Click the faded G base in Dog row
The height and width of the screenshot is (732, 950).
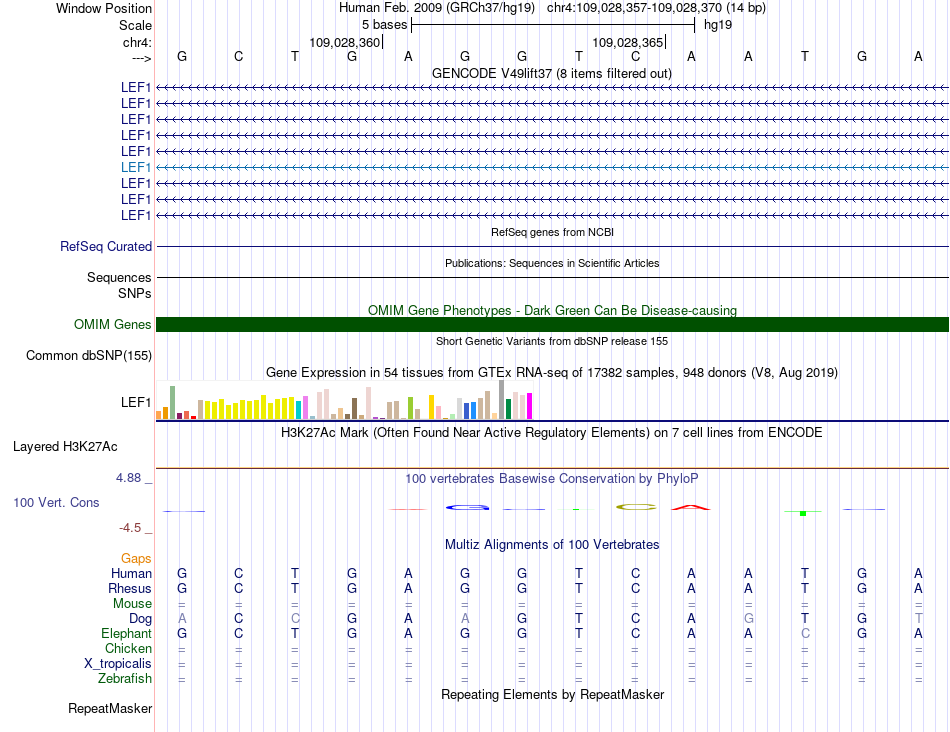[748, 619]
